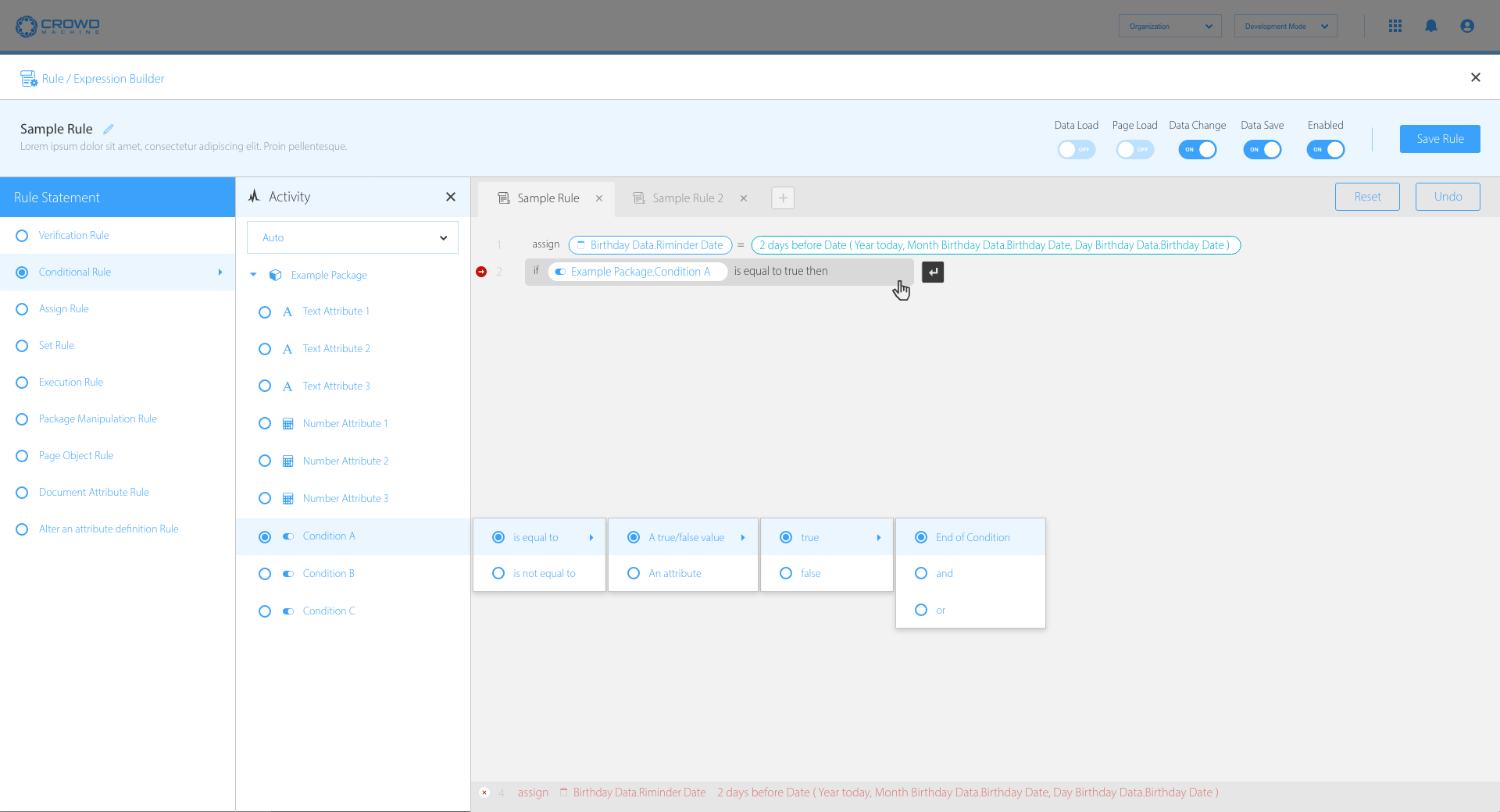
Task: Open the apps grid menu
Action: 1395,26
